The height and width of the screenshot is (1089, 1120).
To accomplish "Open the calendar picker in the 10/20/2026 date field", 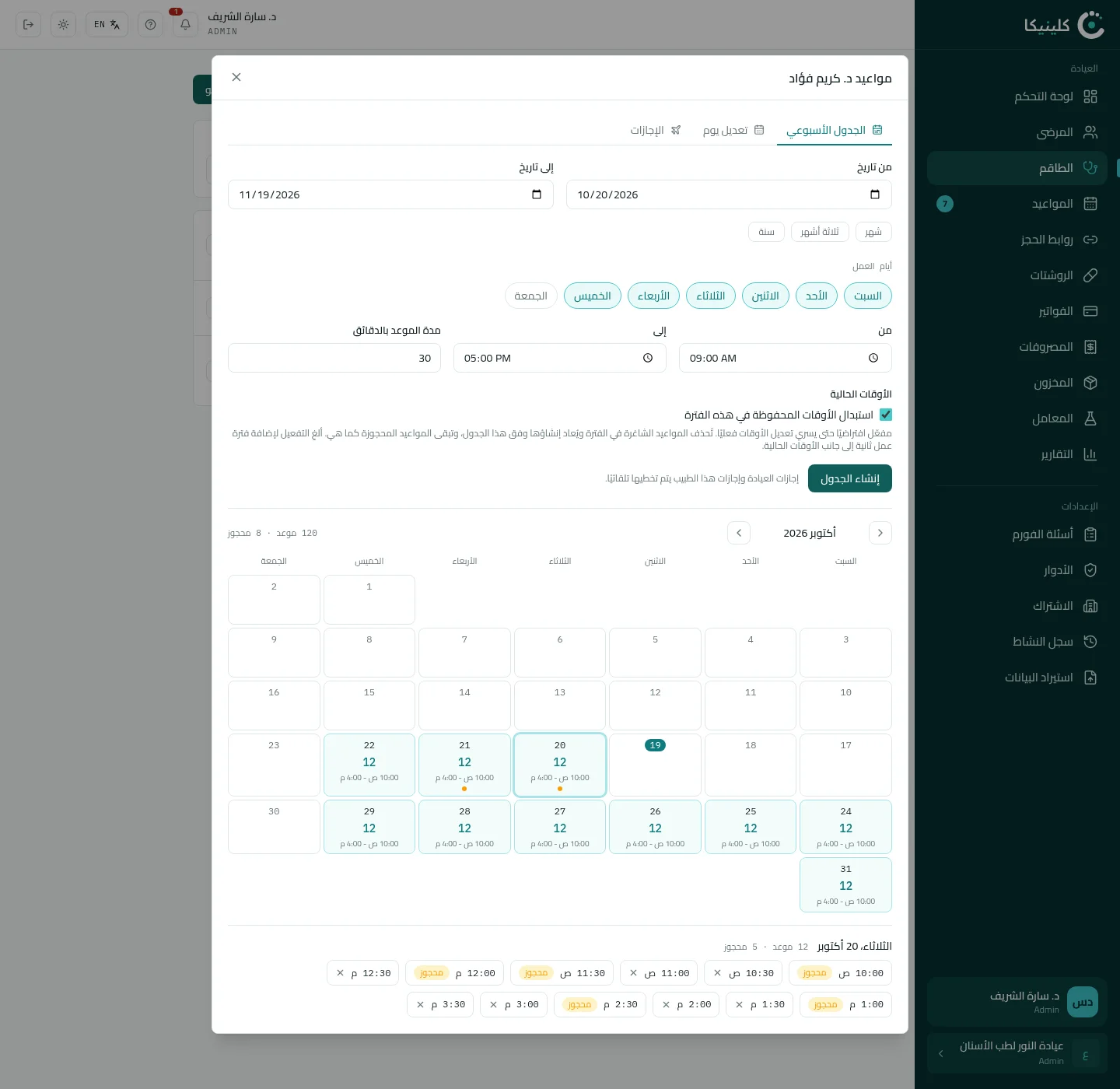I will click(x=875, y=194).
